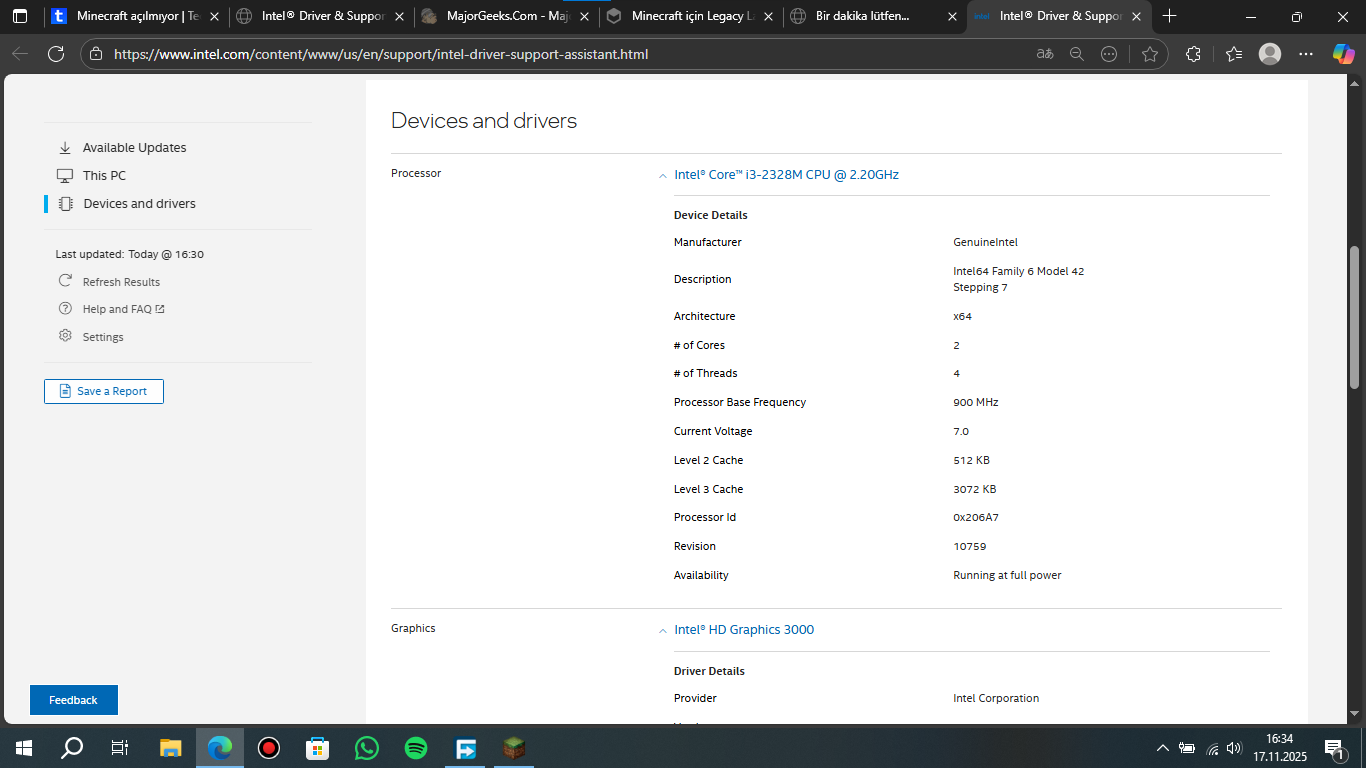This screenshot has width=1366, height=768.
Task: Click the "512 KB" Level 2 Cache value
Action: pyautogui.click(x=971, y=460)
